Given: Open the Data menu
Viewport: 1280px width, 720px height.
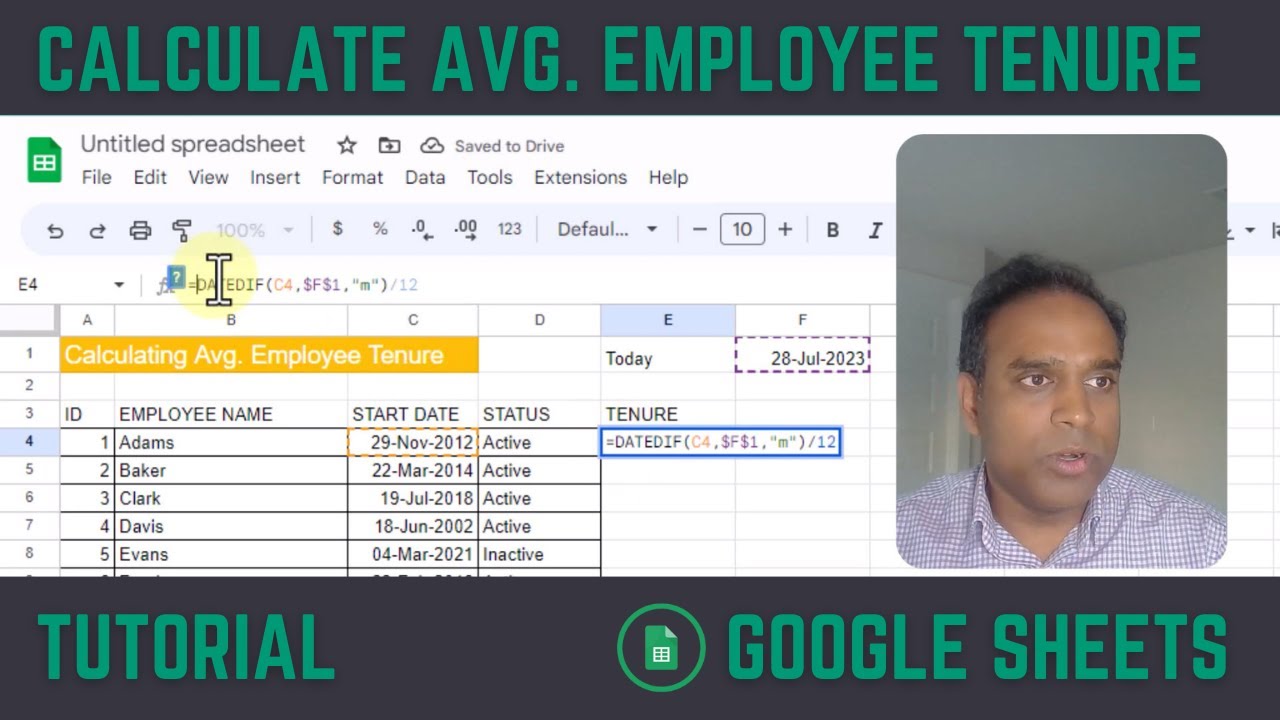Looking at the screenshot, I should [425, 177].
